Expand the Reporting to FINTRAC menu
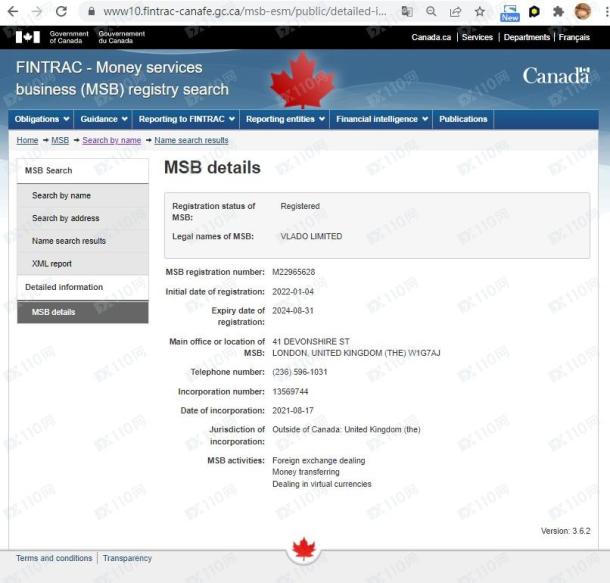This screenshot has height=583, width=610. tap(186, 119)
